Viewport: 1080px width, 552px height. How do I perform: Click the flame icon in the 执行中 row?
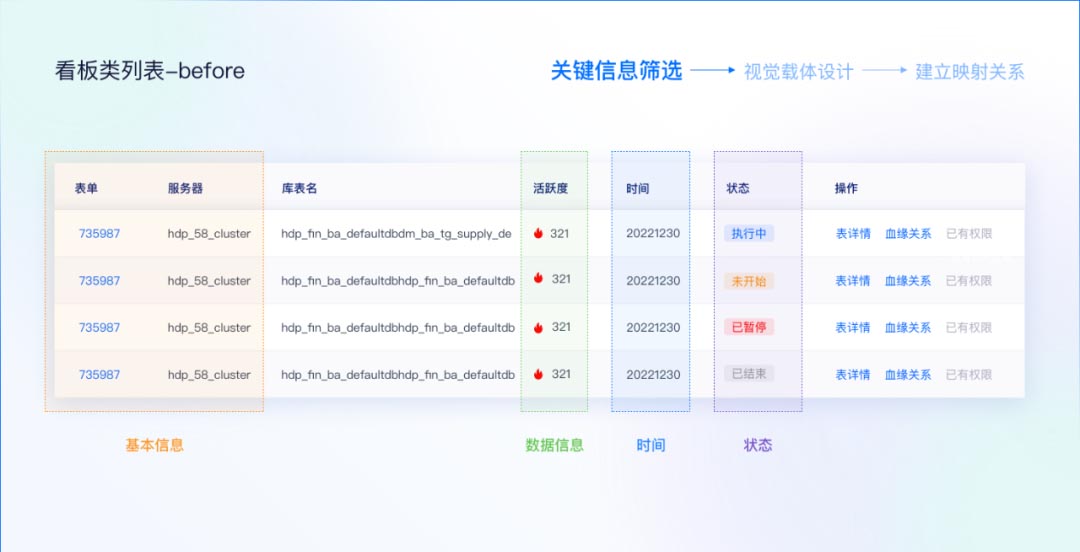(x=539, y=234)
